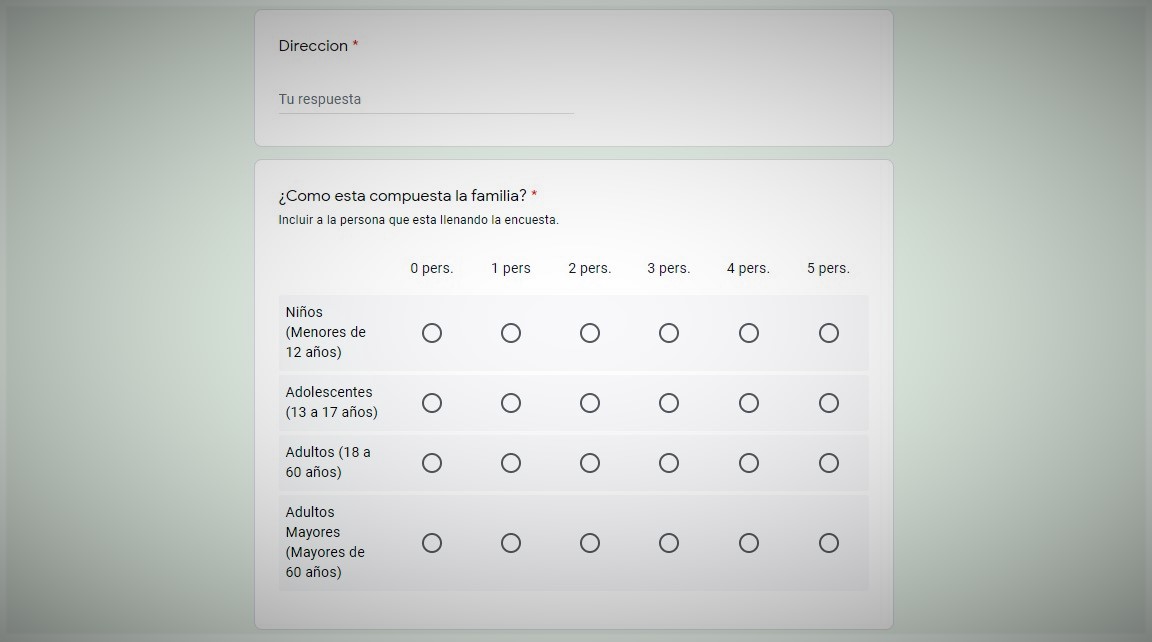Pick 3 pers. for Adultos Mayores row

(x=669, y=543)
